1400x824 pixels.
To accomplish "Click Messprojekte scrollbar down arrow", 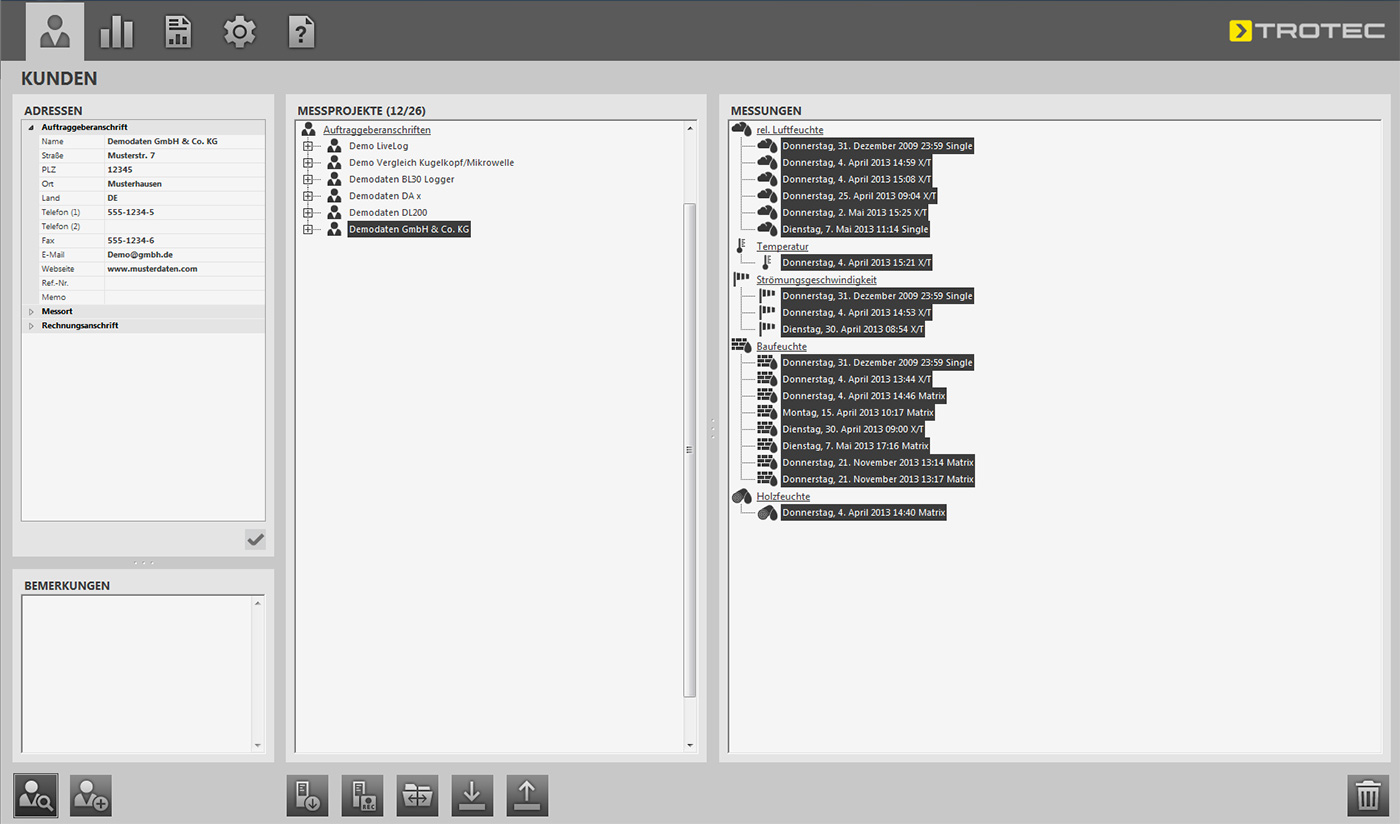I will (689, 745).
